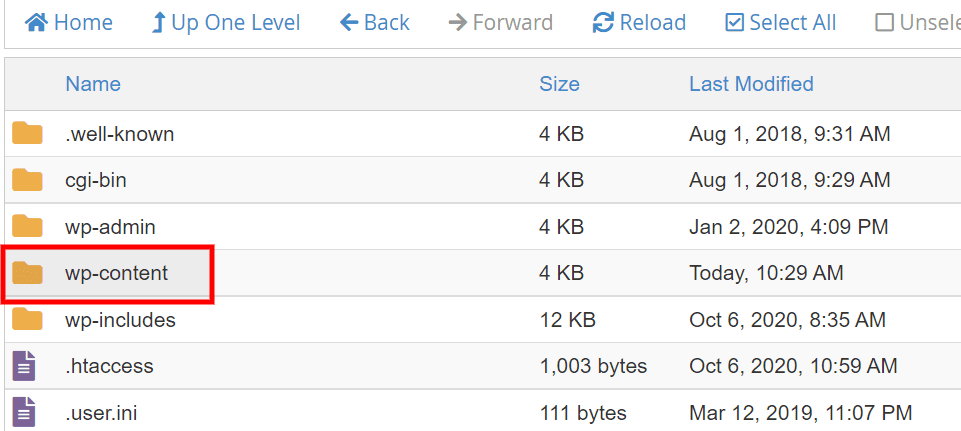Image resolution: width=961 pixels, height=431 pixels.
Task: Select the wp-content folder name
Action: [x=116, y=273]
